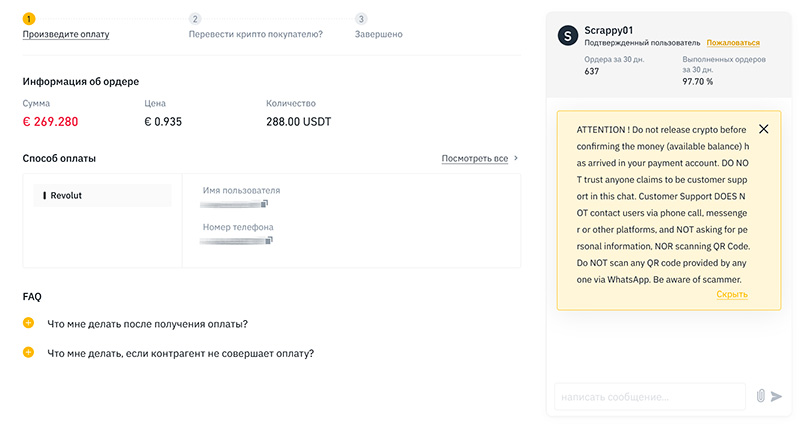Viewport: 800px width, 429px height.
Task: Select step 1 Произведите оплату
Action: tap(66, 34)
